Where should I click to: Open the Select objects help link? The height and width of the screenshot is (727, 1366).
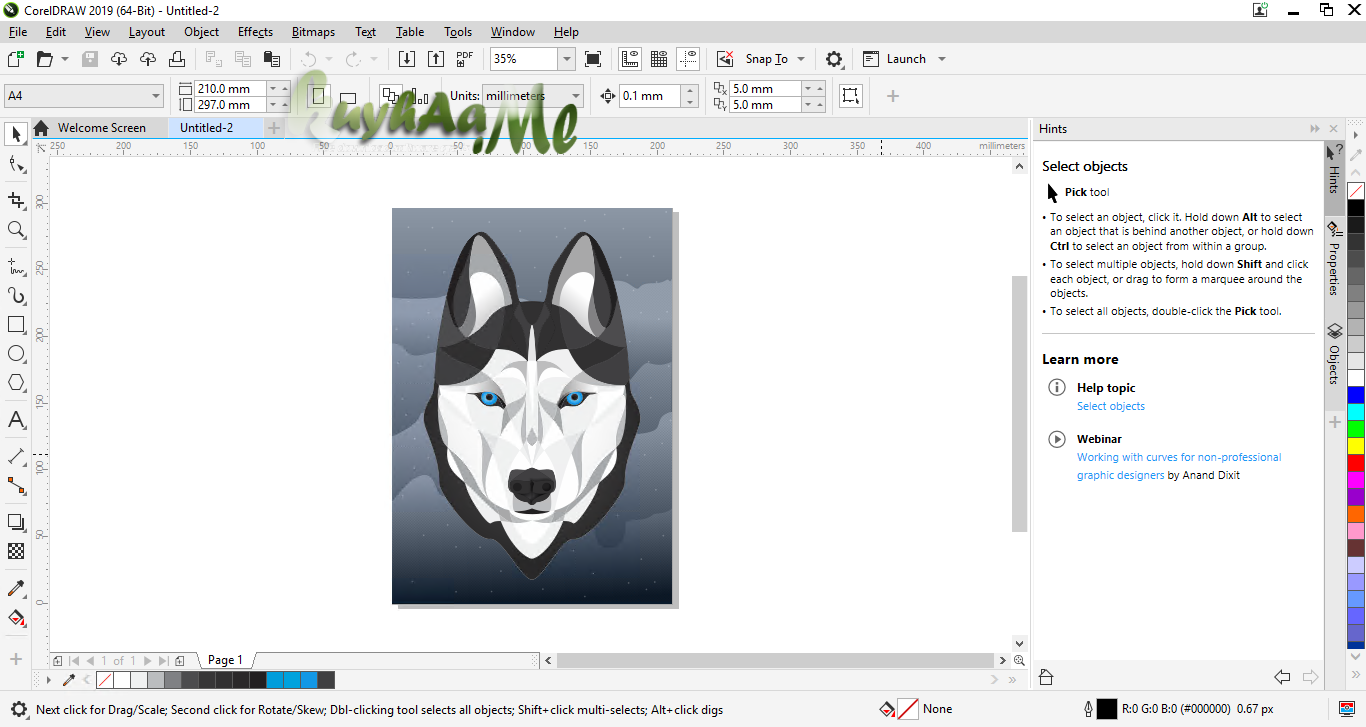pyautogui.click(x=1110, y=406)
